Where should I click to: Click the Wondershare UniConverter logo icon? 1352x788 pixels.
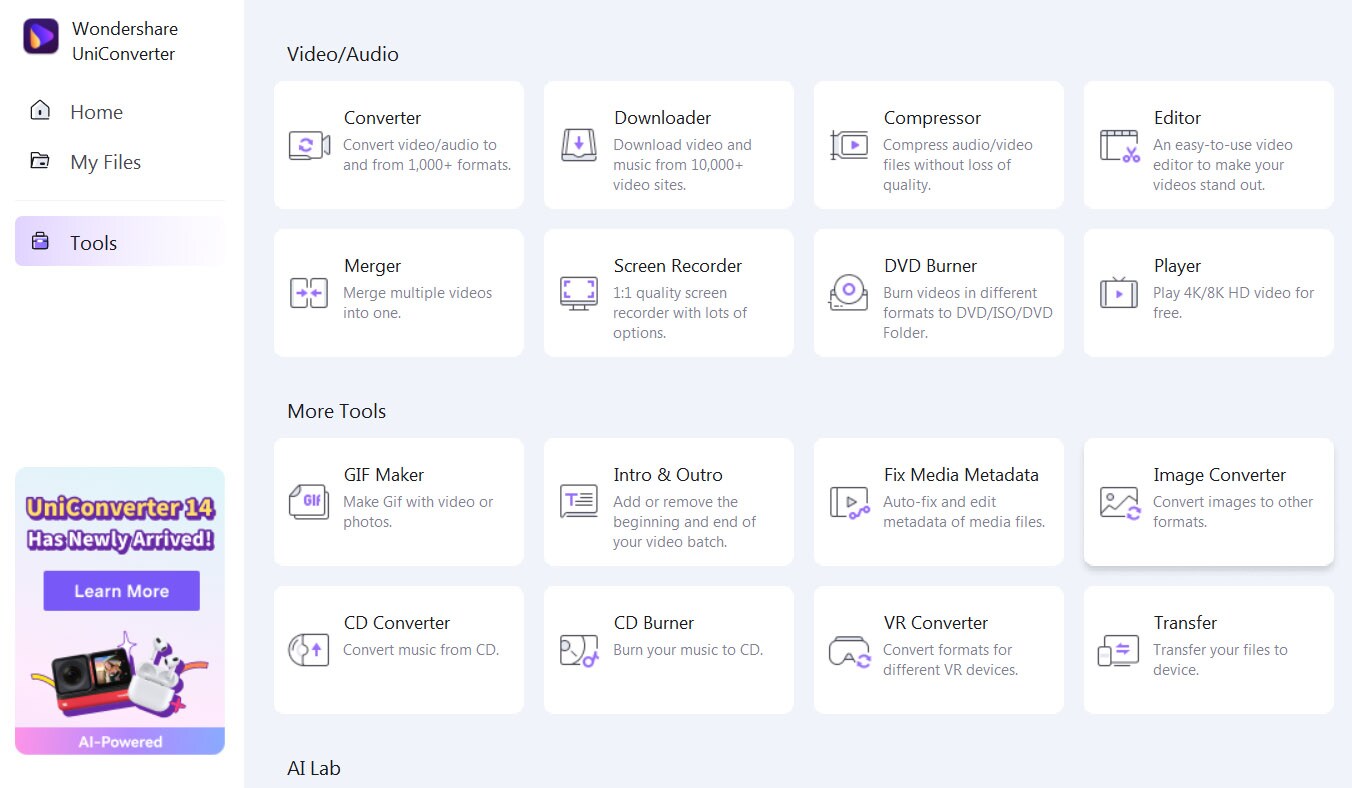41,36
